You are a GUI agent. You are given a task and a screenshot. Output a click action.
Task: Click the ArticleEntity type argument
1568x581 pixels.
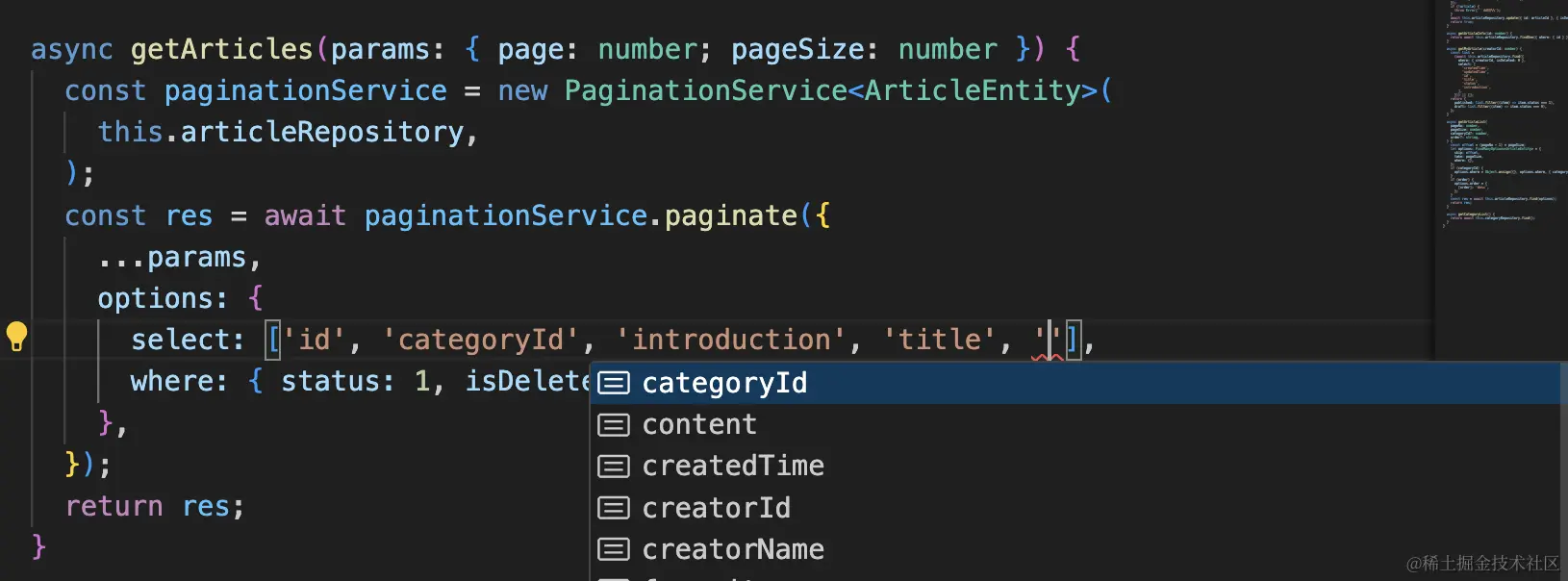[x=973, y=90]
